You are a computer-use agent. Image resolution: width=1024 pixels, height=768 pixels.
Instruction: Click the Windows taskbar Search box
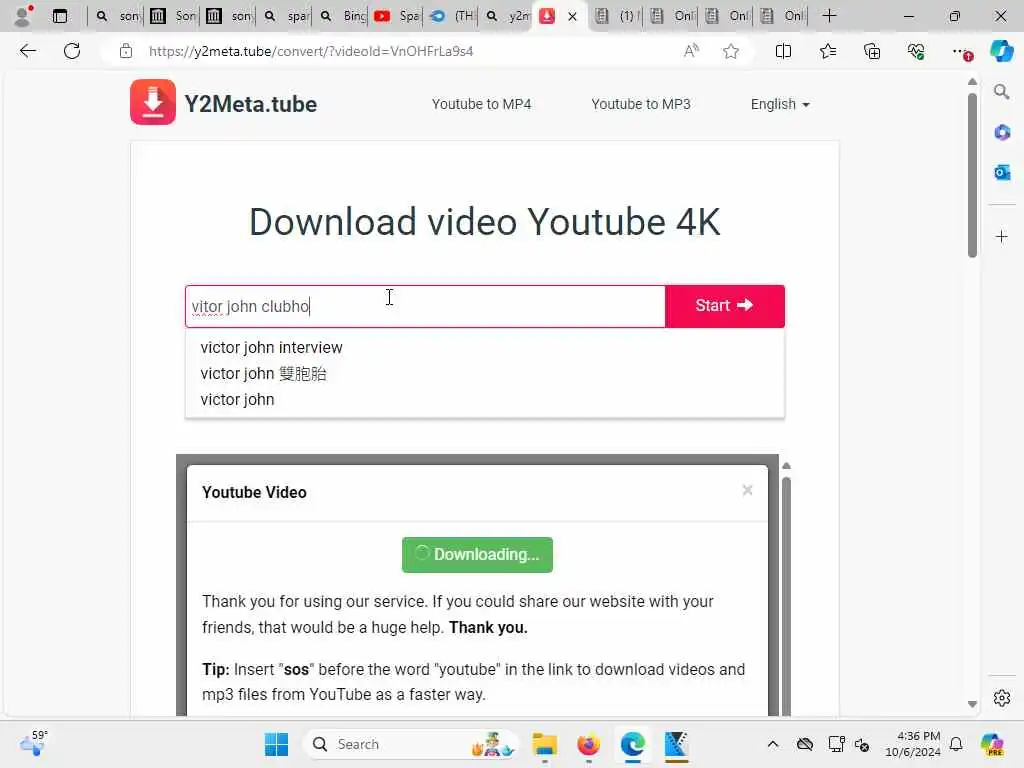(x=410, y=744)
